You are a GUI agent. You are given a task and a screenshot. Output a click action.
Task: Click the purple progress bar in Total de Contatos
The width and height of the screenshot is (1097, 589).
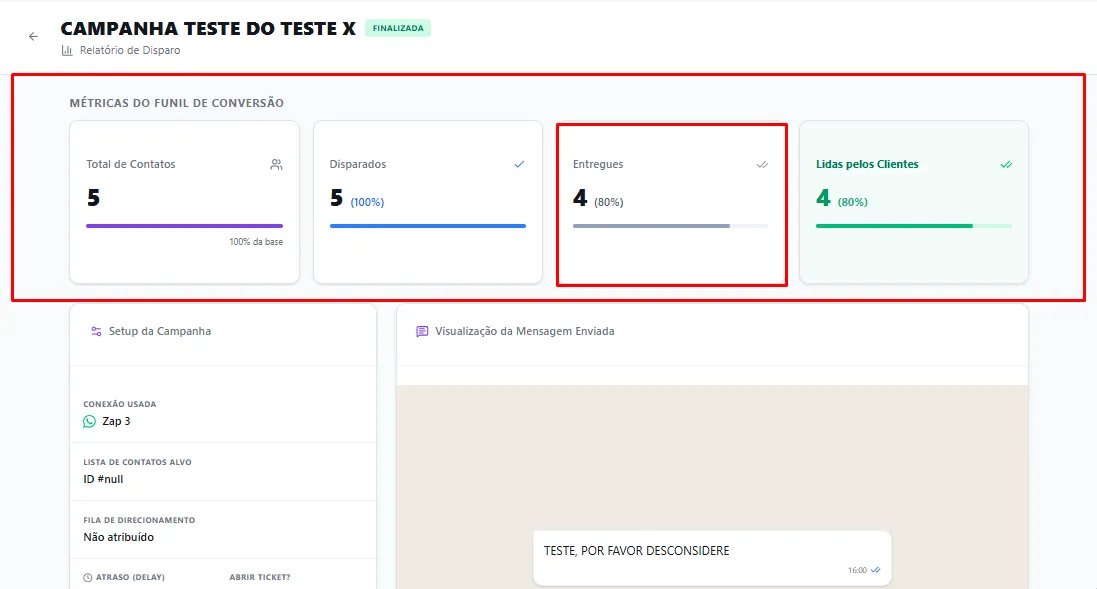click(x=185, y=226)
